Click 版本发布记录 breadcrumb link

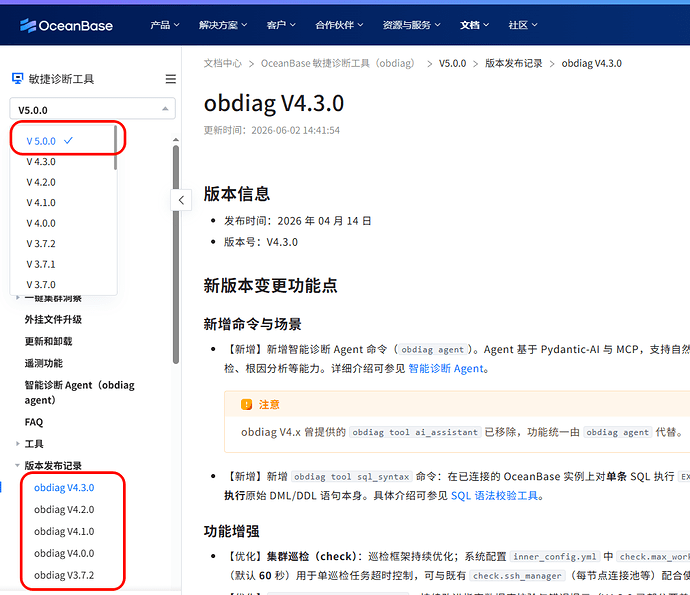point(514,63)
